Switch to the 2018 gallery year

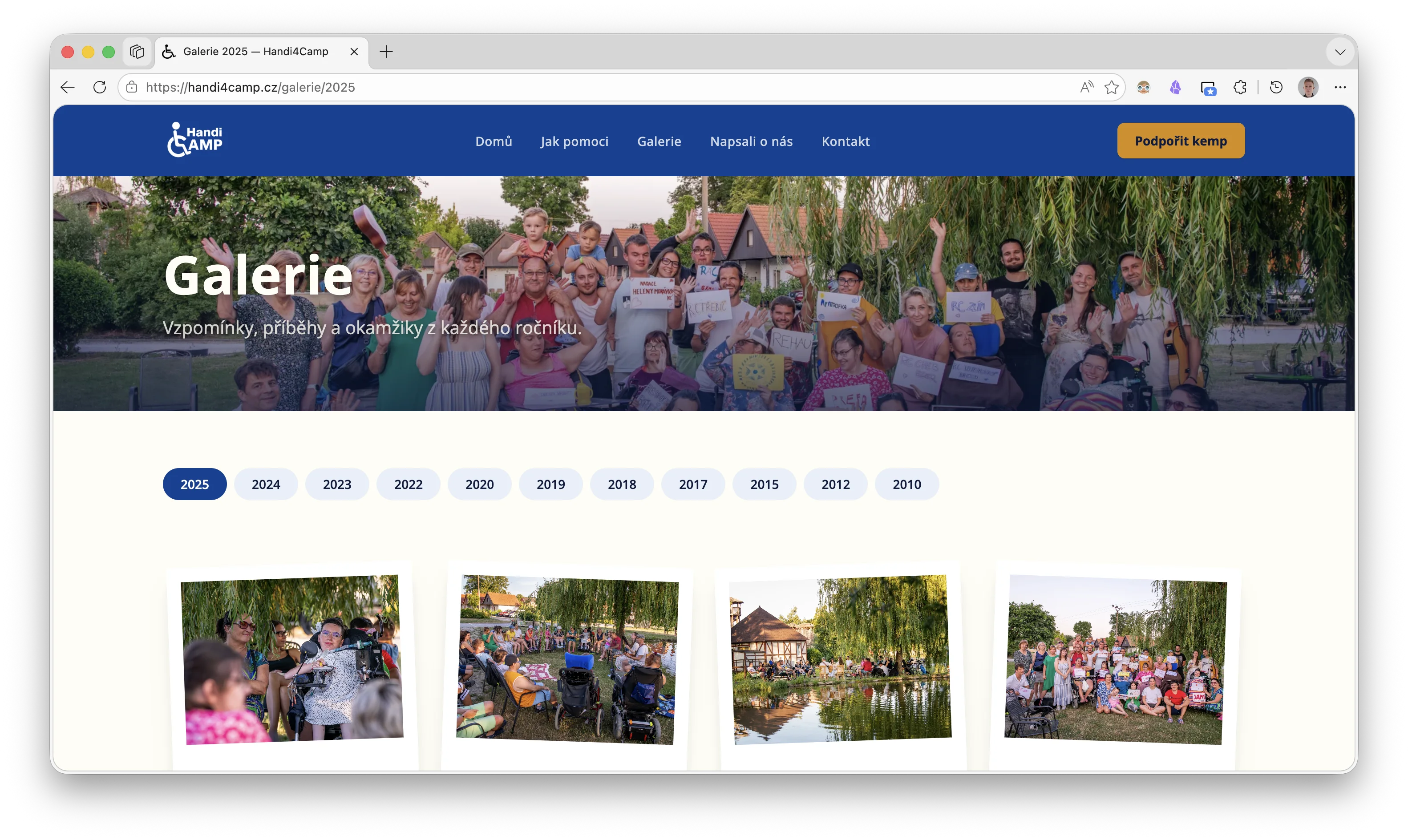[622, 484]
